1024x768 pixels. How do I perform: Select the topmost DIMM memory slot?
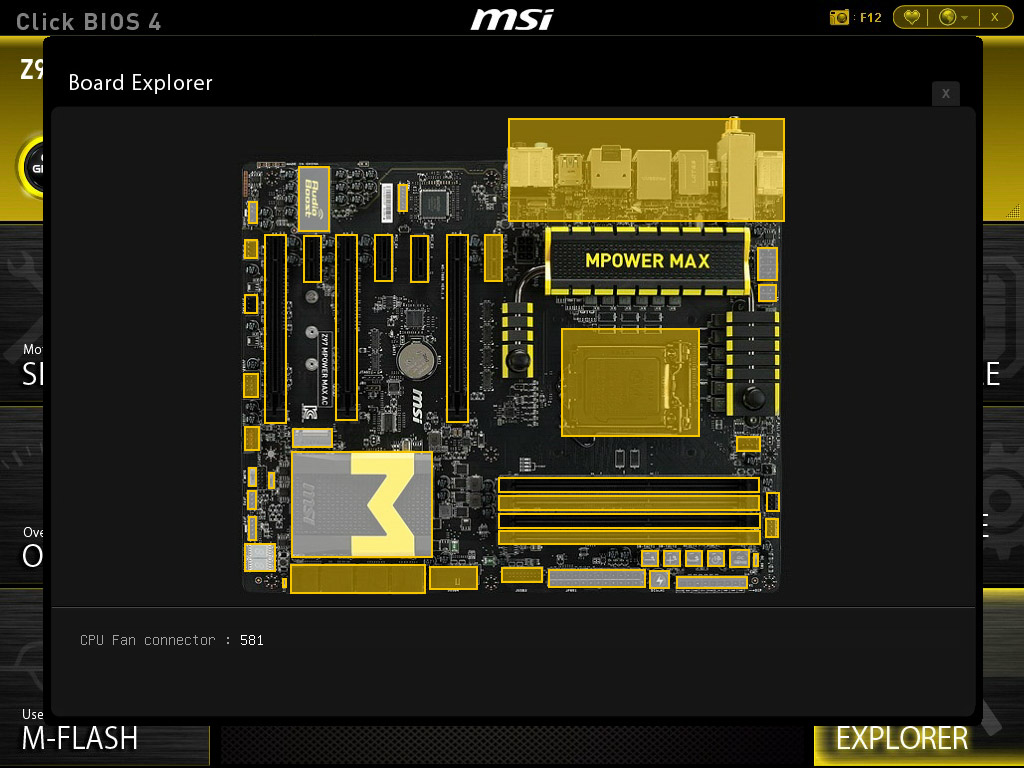628,485
